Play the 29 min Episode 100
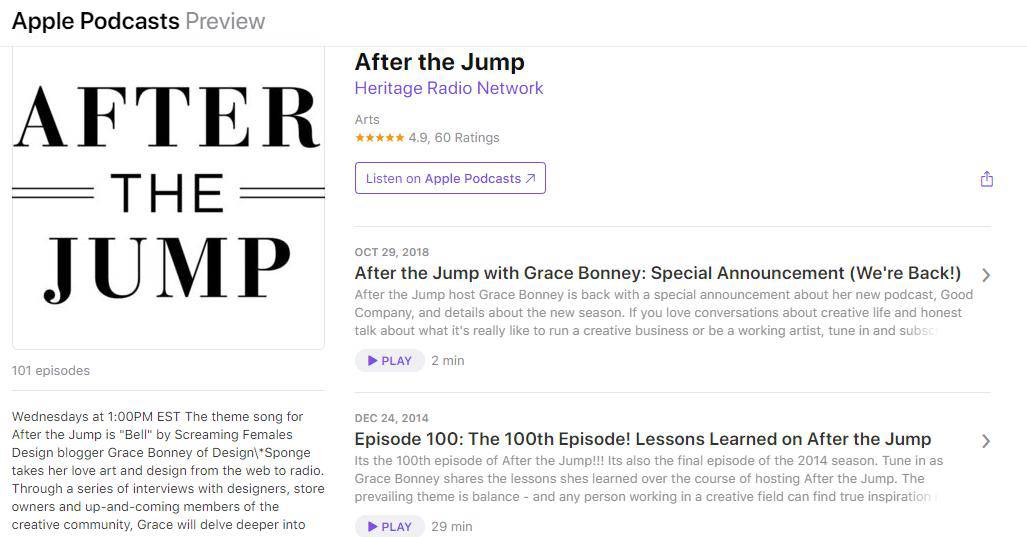This screenshot has height=537, width=1027. point(390,527)
